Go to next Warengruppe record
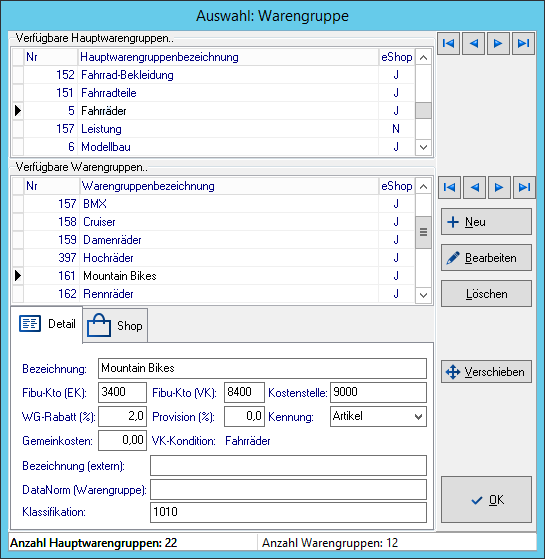 point(499,187)
